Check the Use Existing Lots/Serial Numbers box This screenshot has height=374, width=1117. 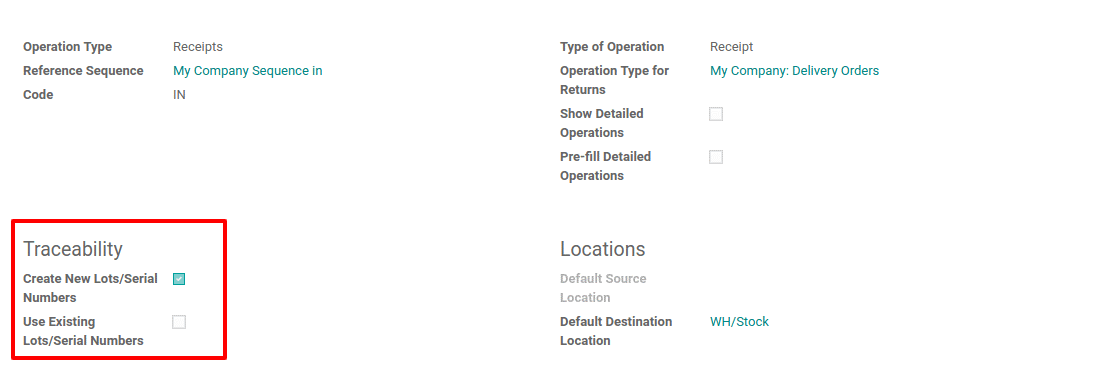tap(179, 322)
